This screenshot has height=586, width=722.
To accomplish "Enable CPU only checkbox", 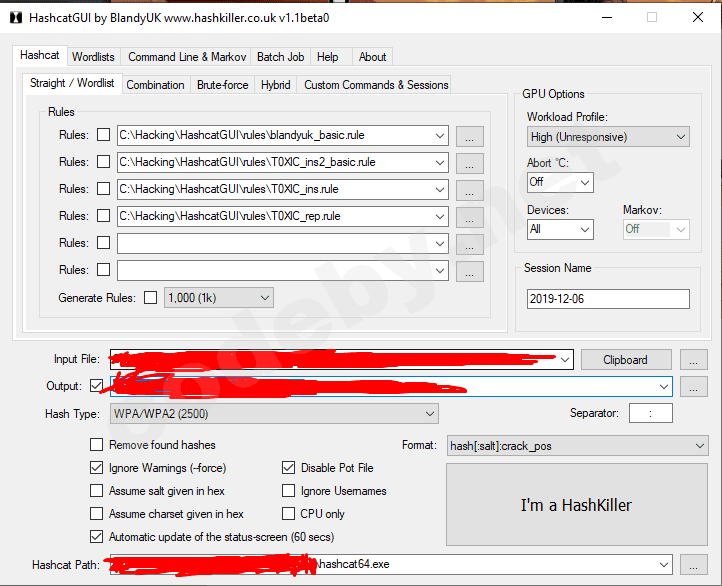I will (x=288, y=513).
